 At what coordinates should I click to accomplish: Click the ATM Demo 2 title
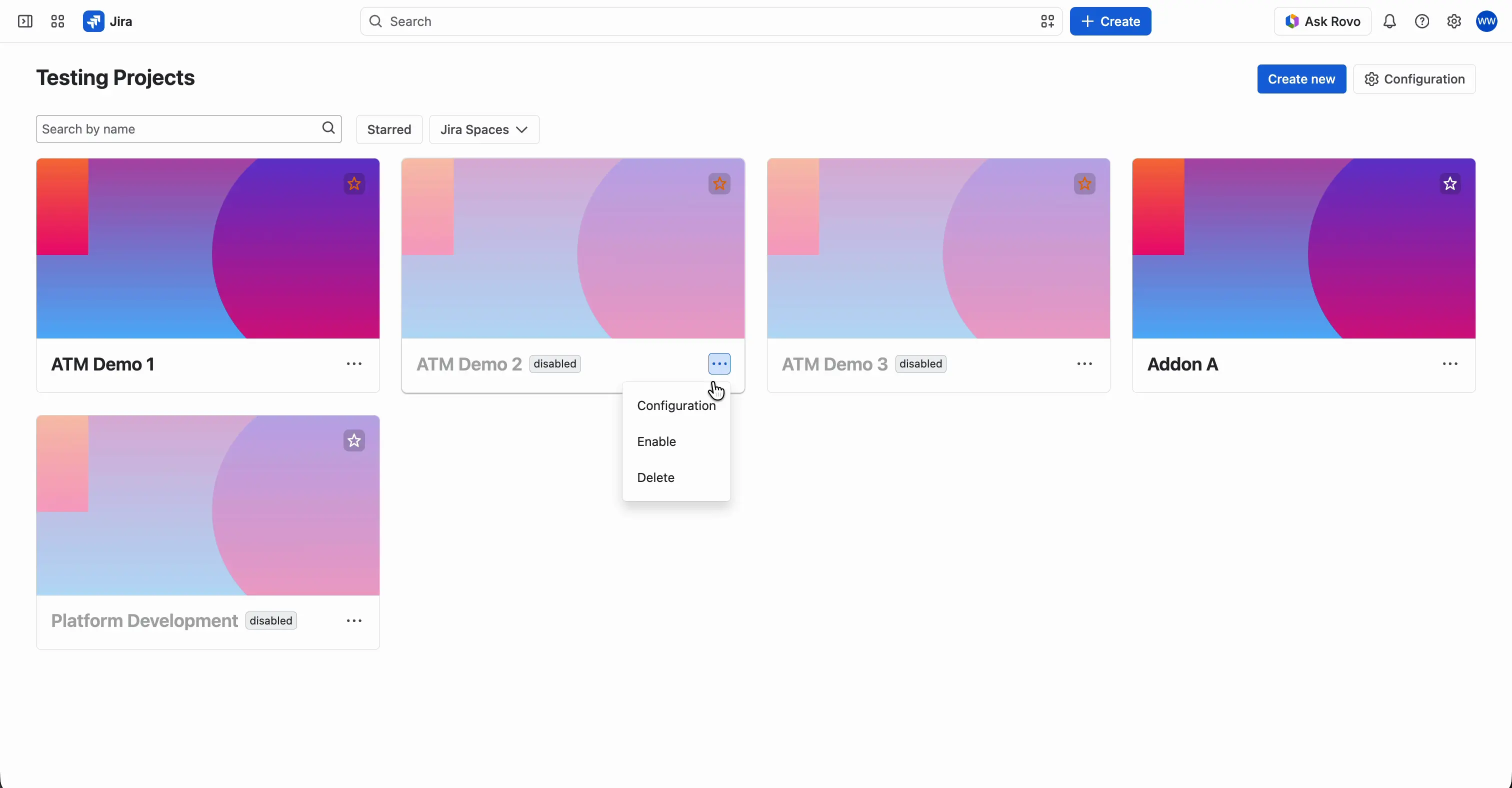469,364
